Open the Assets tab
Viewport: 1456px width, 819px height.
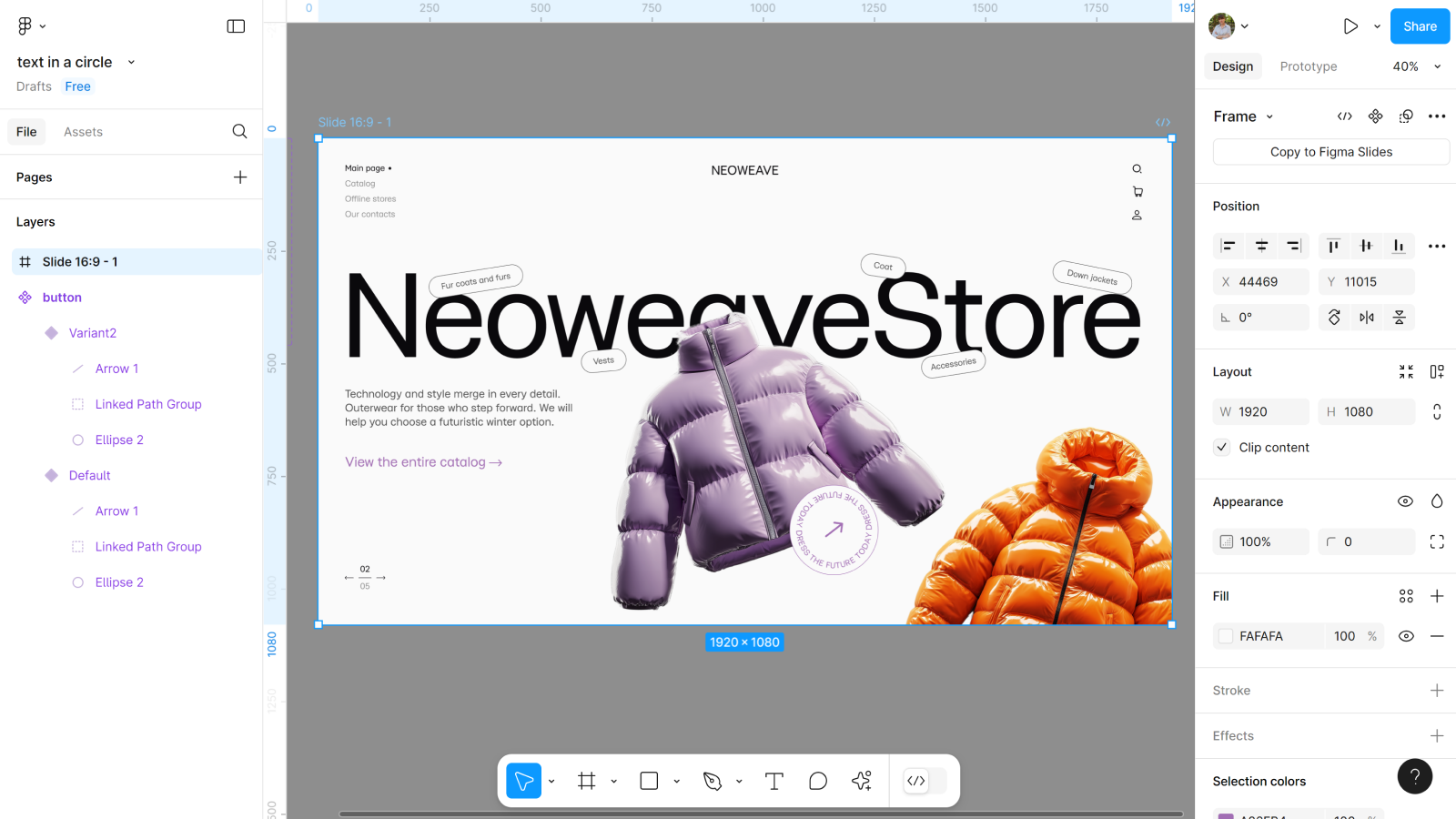click(x=83, y=132)
